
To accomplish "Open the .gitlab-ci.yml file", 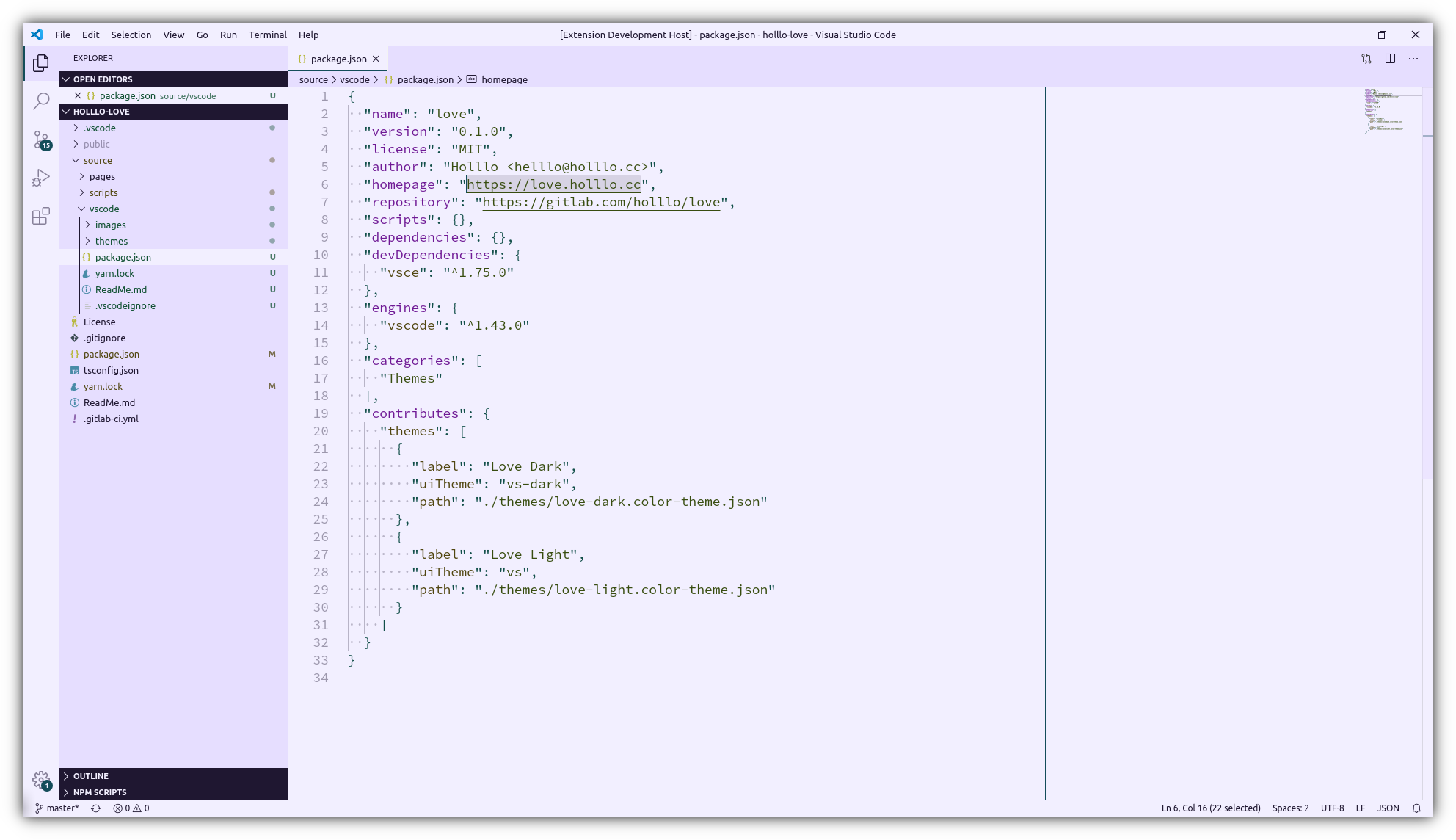I will (x=173, y=419).
